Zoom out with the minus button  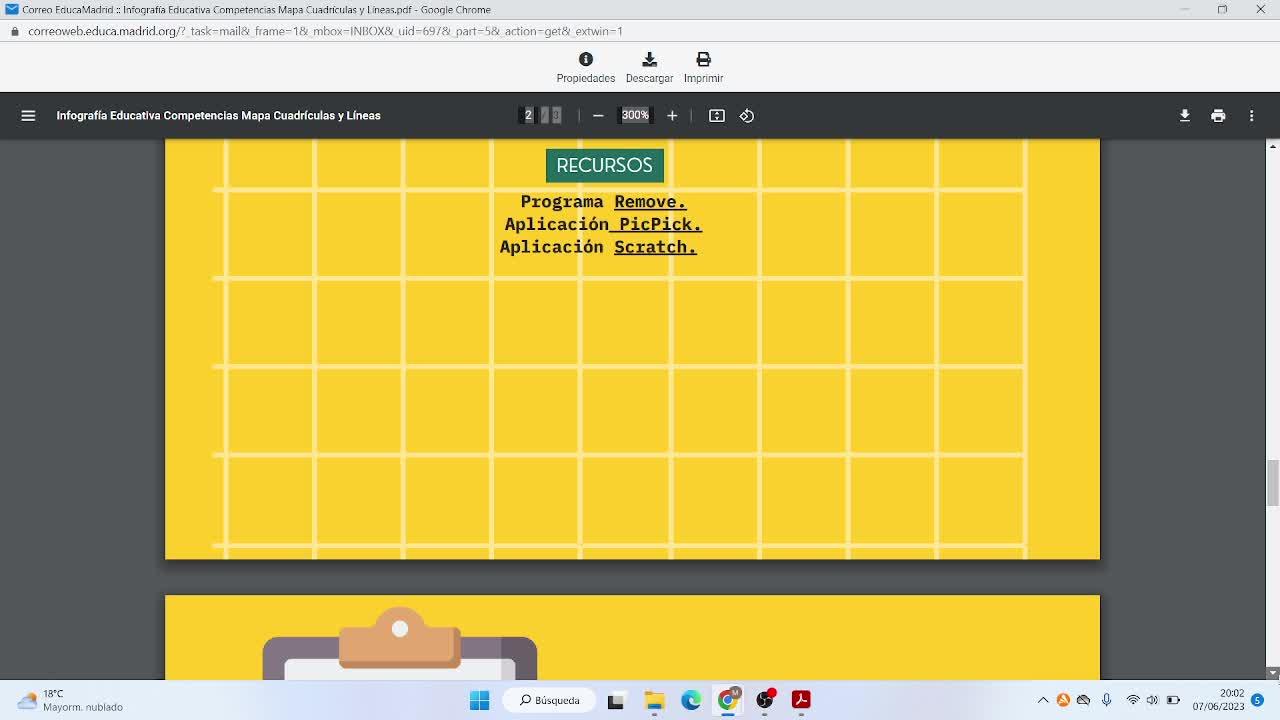click(x=598, y=116)
